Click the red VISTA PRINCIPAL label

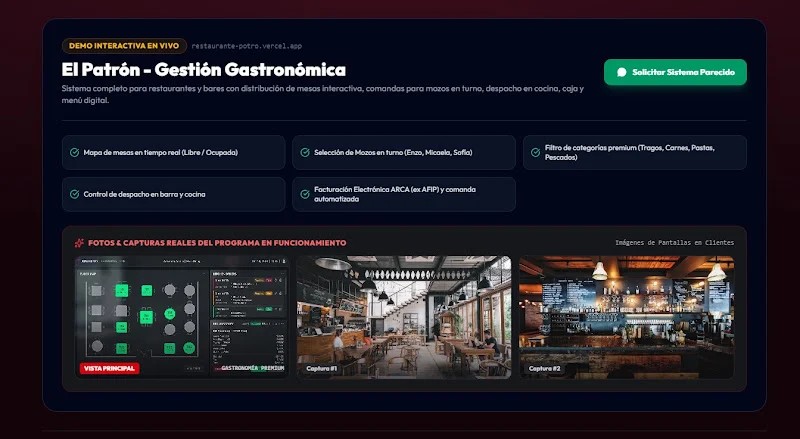point(109,368)
